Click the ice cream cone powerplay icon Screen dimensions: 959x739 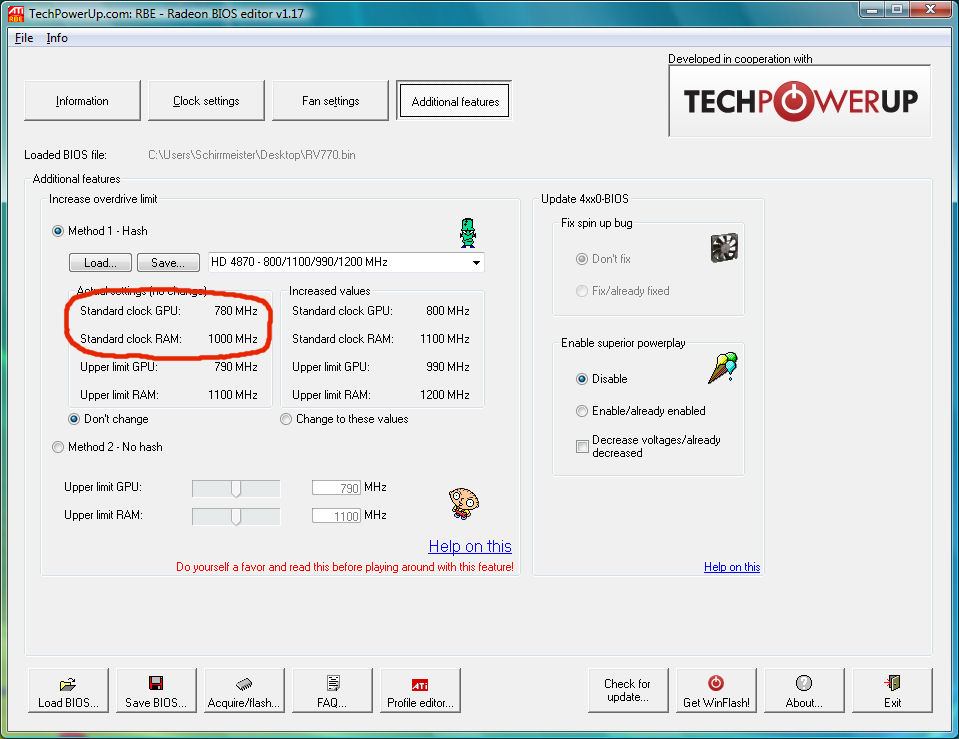[723, 368]
